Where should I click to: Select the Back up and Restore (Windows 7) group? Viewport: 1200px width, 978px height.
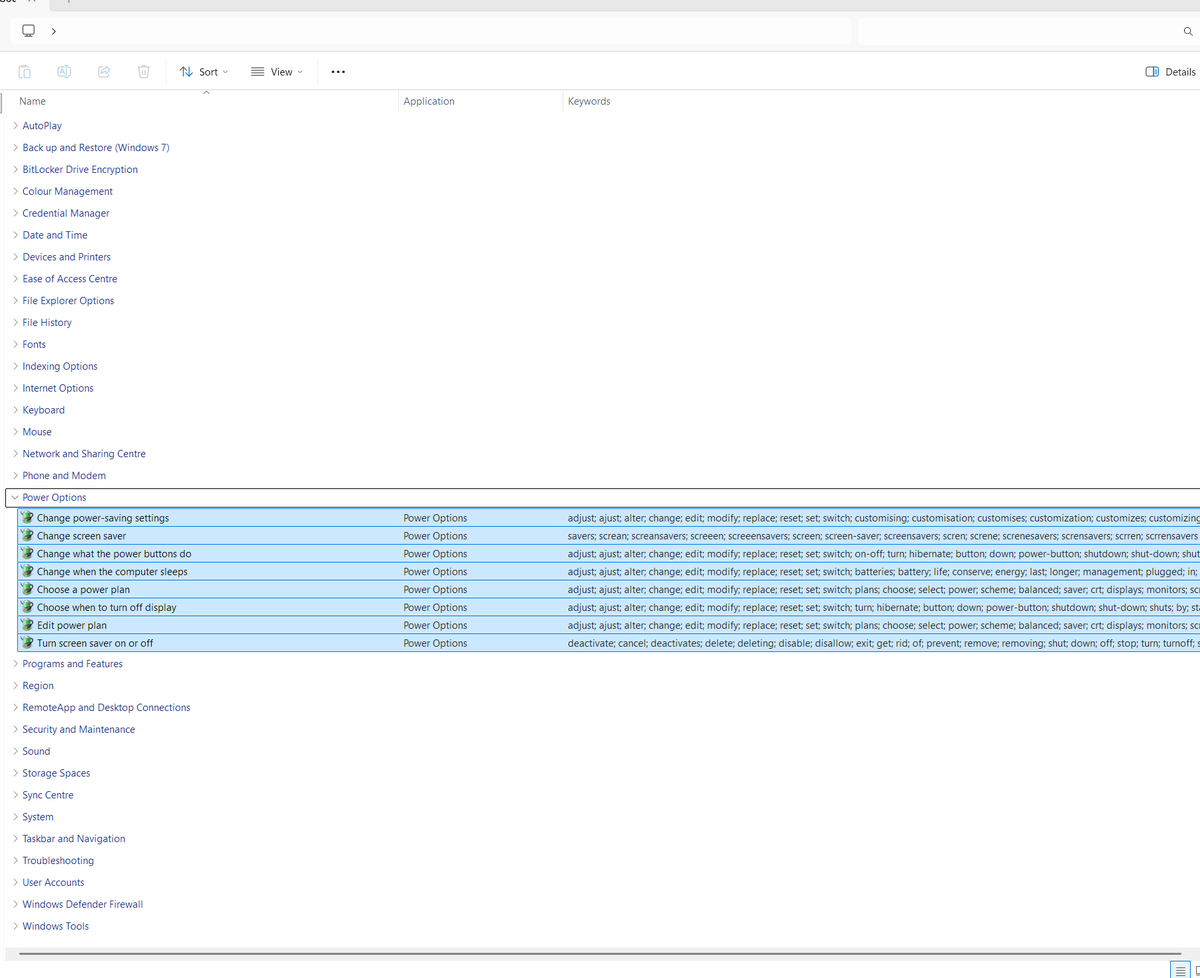coord(96,148)
